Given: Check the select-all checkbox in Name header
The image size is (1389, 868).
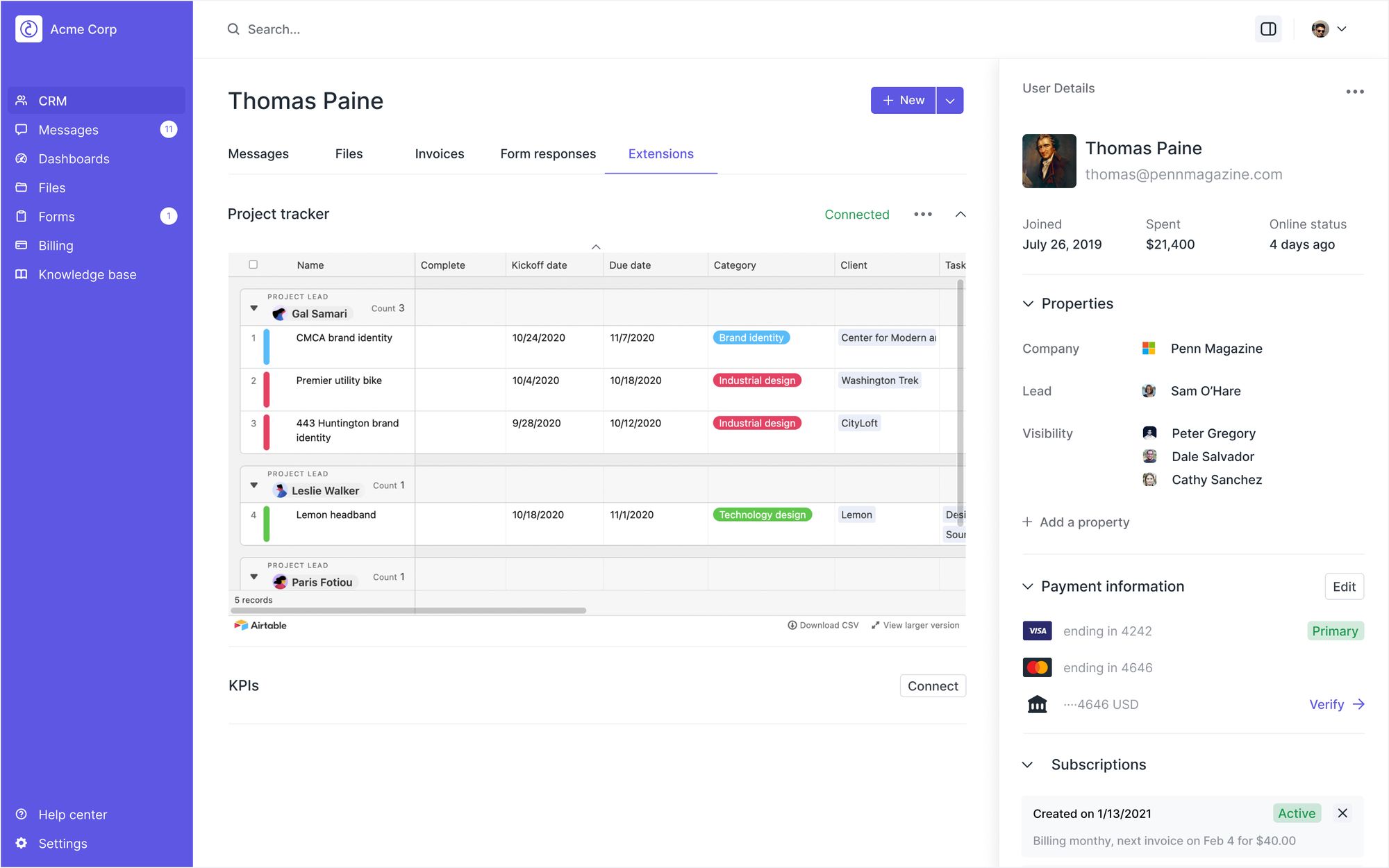Looking at the screenshot, I should coord(253,265).
